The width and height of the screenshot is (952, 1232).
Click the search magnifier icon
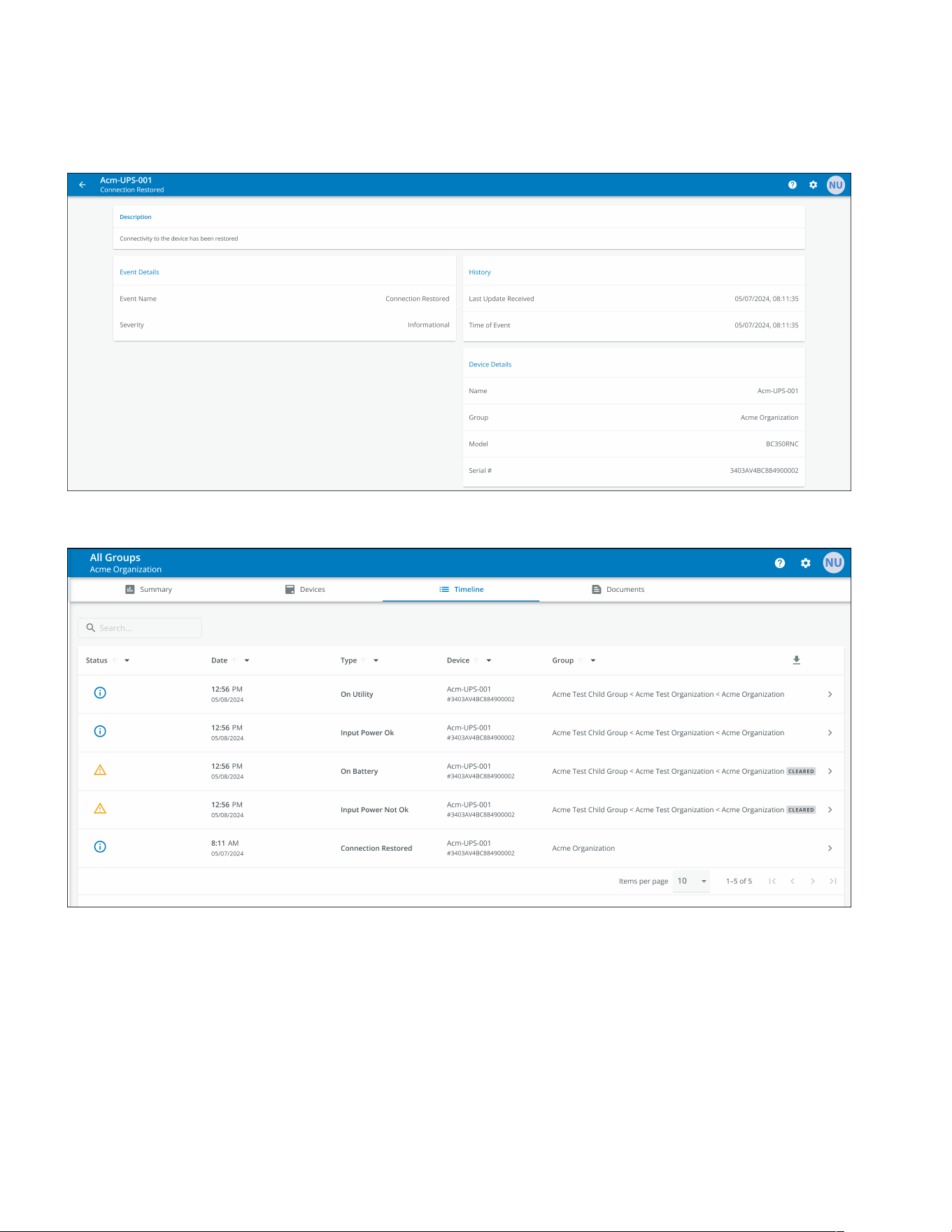pyautogui.click(x=91, y=628)
